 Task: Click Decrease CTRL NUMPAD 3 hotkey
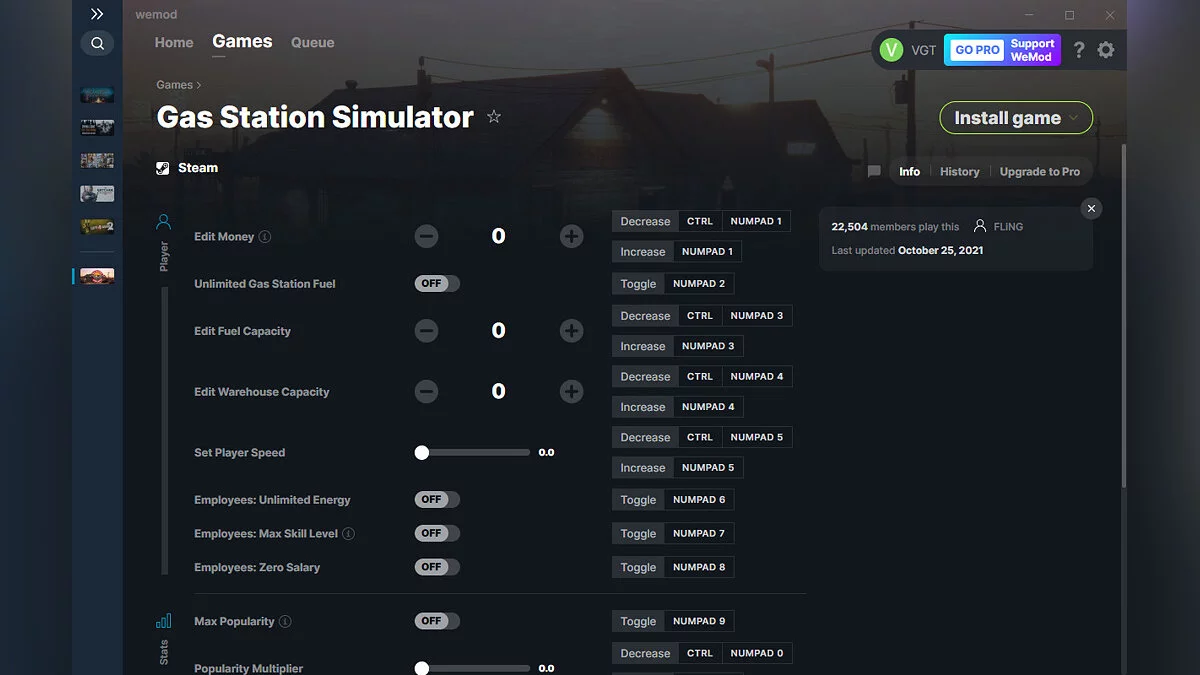pyautogui.click(x=702, y=316)
